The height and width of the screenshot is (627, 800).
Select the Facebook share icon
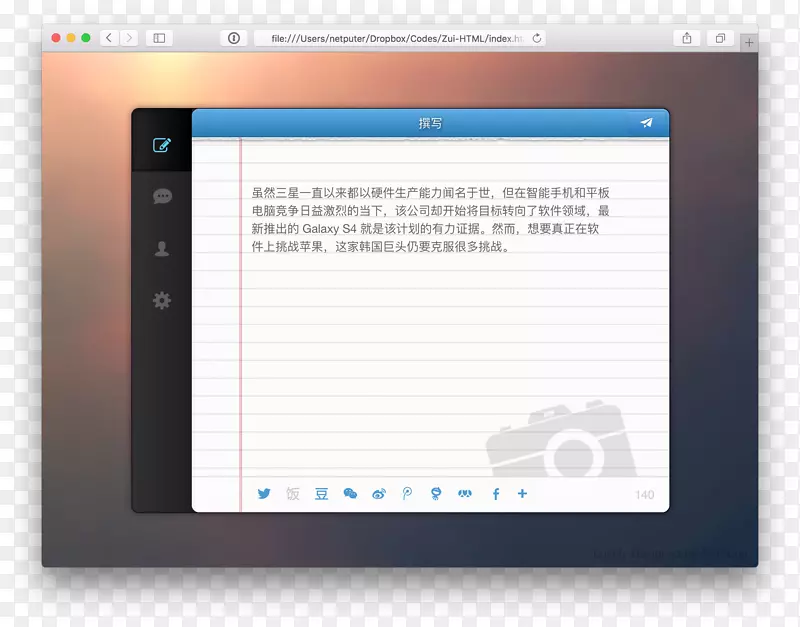point(495,493)
